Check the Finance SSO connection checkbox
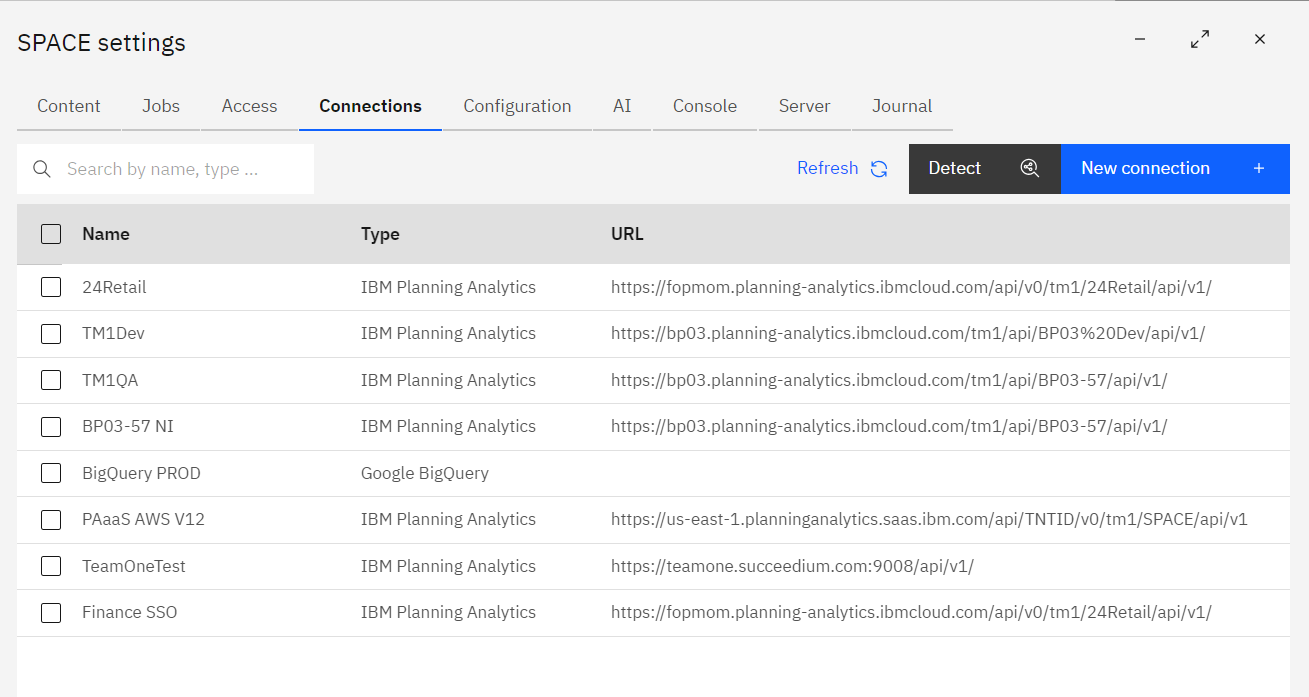 coord(51,613)
